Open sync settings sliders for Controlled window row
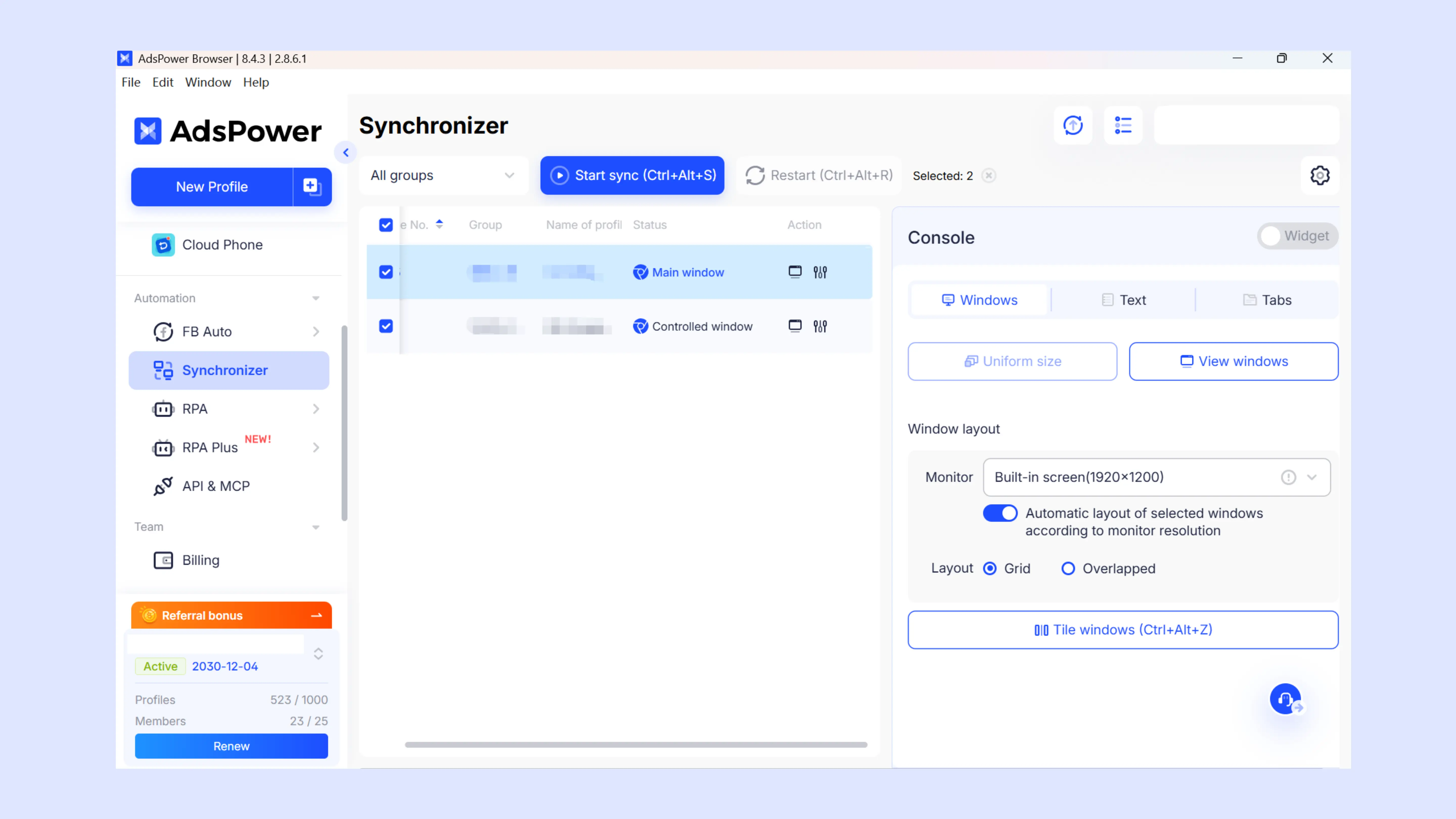Viewport: 1456px width, 819px height. (820, 326)
